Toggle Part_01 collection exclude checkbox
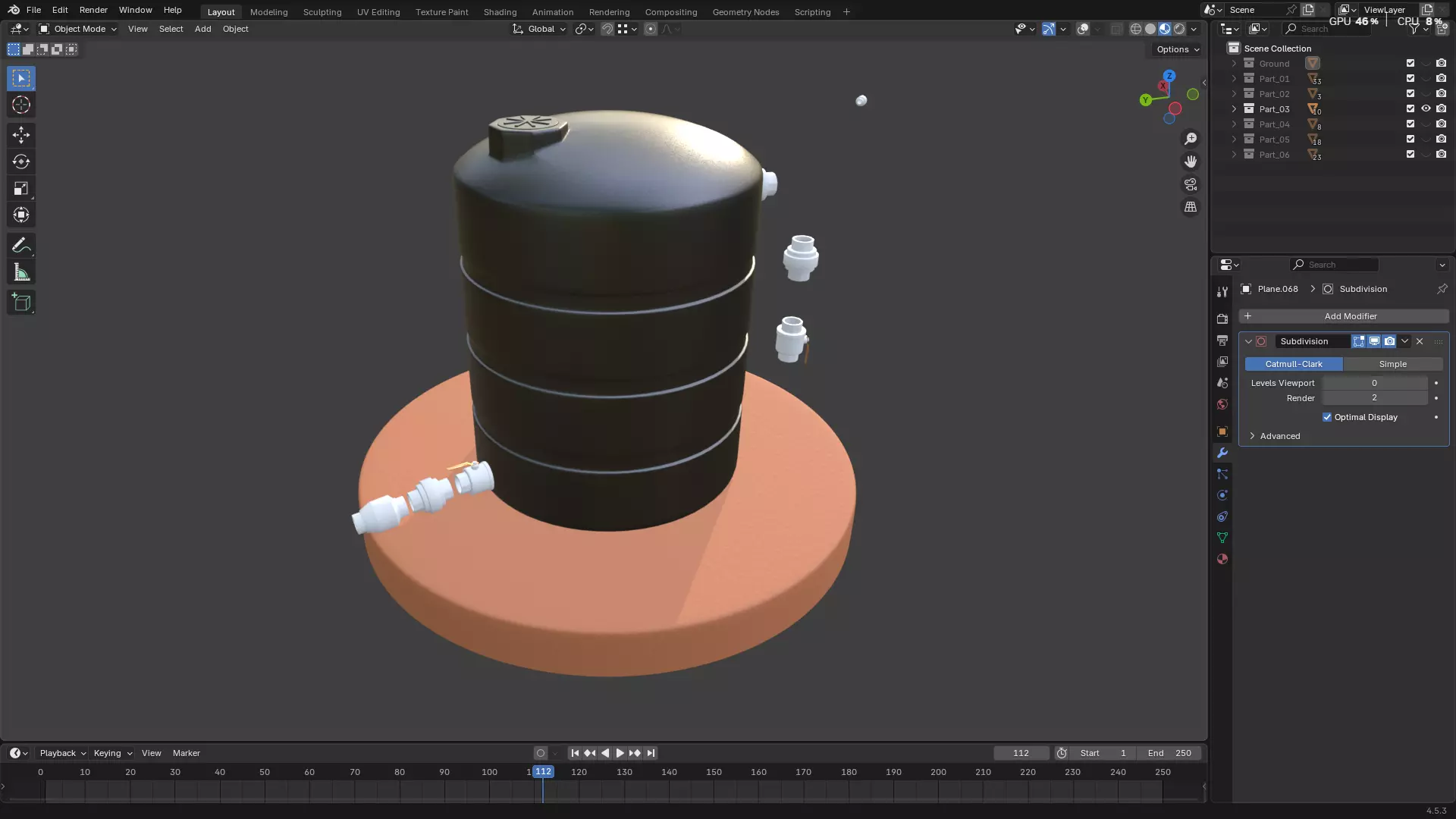Screen dimensions: 1456x819 tap(1410, 79)
